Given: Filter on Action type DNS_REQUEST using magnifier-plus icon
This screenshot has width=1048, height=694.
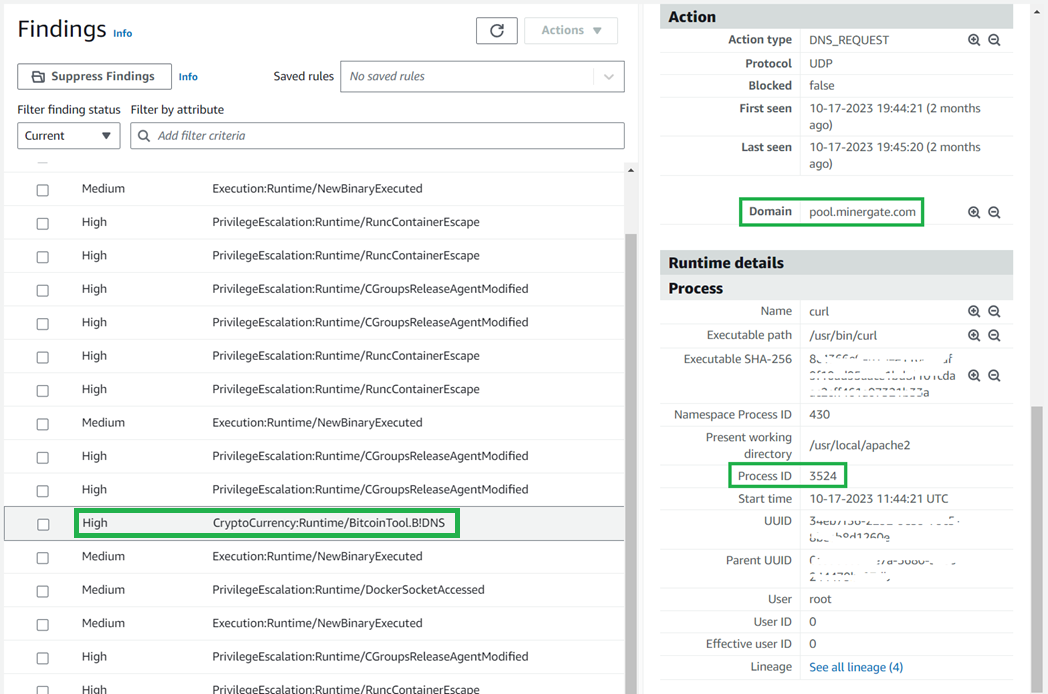Looking at the screenshot, I should click(974, 40).
